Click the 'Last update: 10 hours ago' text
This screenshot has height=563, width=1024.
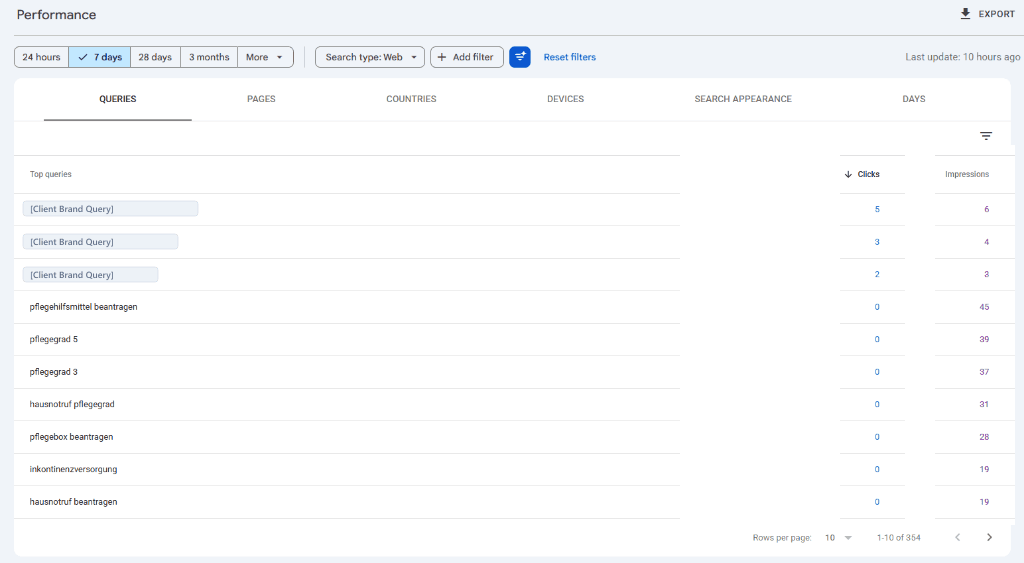963,57
